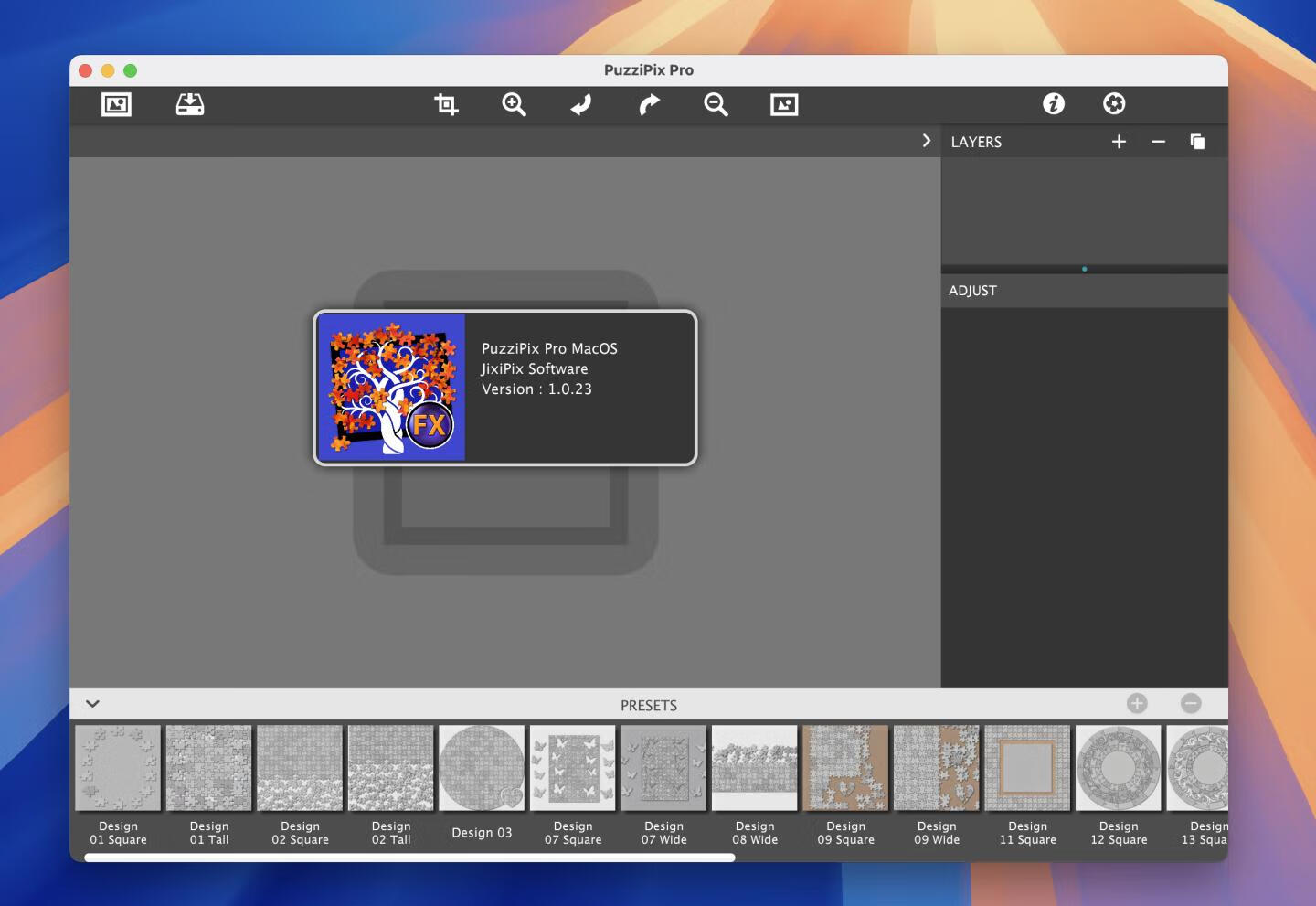Select the Design 01 Square preset
The image size is (1316, 906).
118,786
